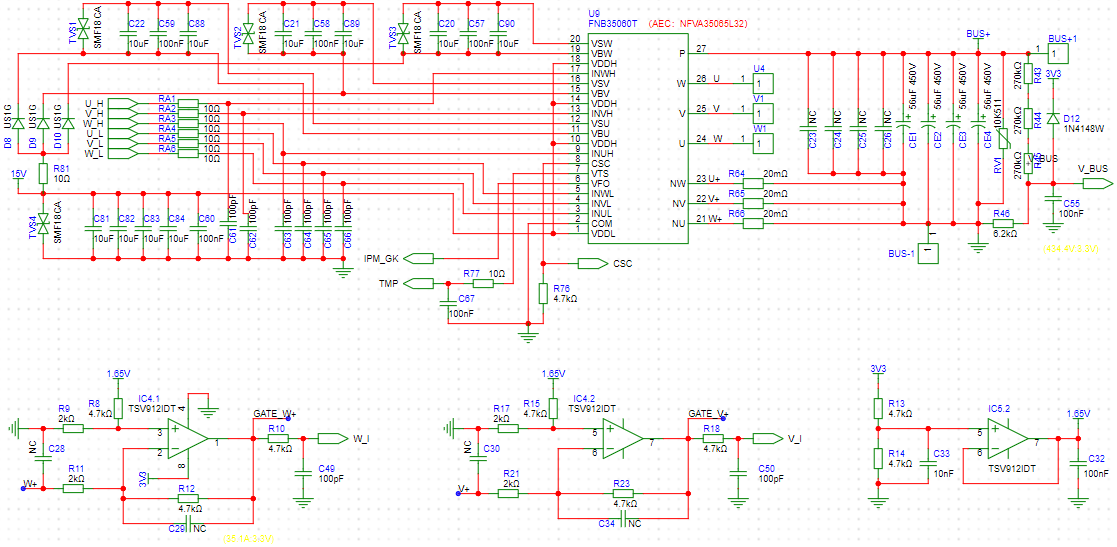The width and height of the screenshot is (1117, 547).
Task: Click capacitor C49 label
Action: click(326, 467)
